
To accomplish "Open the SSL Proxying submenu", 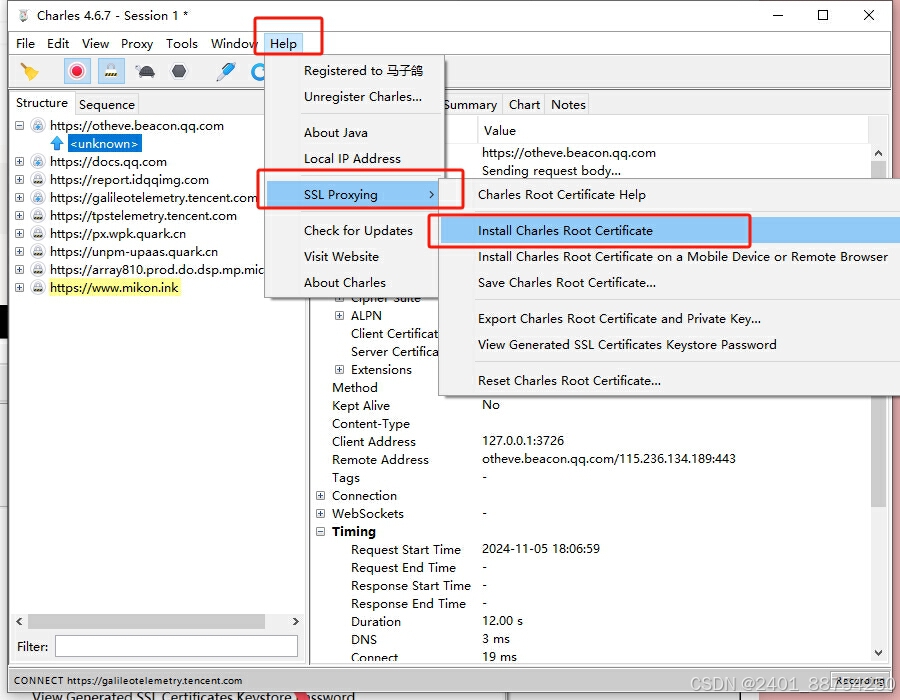I will click(x=354, y=195).
